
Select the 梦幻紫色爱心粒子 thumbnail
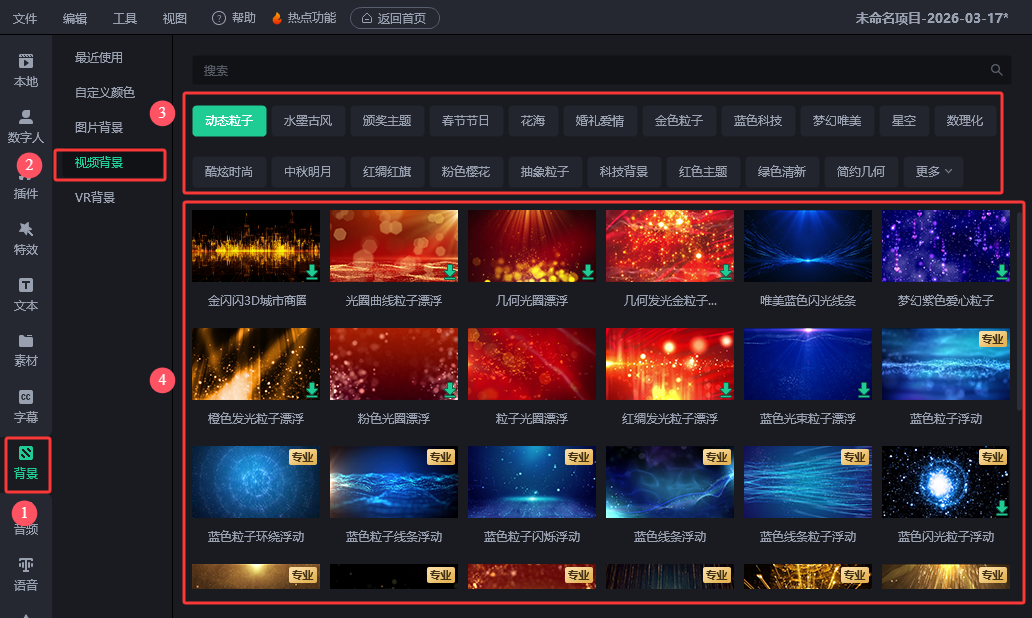tap(945, 246)
